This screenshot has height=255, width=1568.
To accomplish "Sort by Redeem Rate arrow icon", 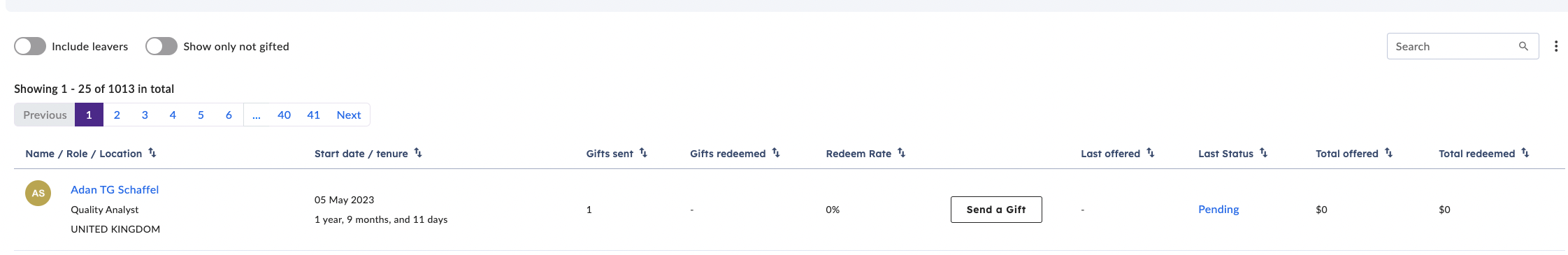I will coord(902,153).
